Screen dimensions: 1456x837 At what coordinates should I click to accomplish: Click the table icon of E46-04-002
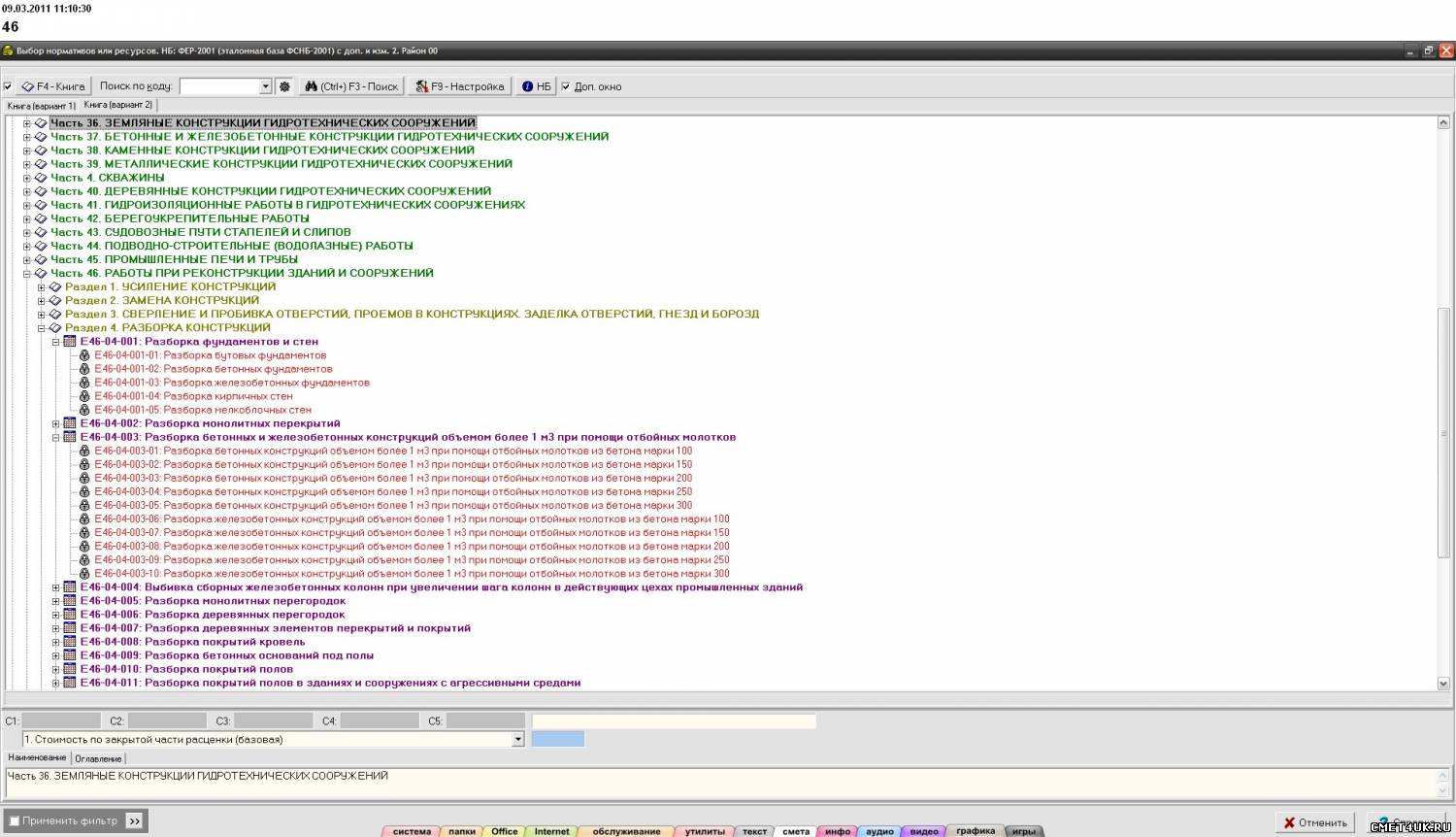(x=70, y=423)
